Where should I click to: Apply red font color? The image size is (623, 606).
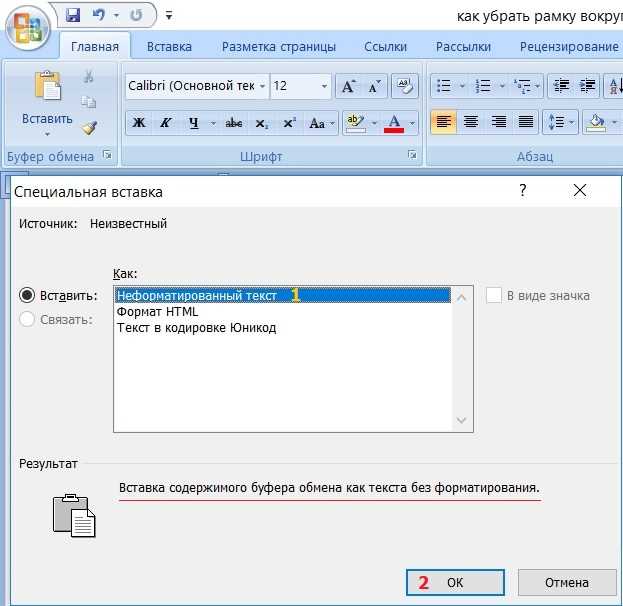point(394,123)
